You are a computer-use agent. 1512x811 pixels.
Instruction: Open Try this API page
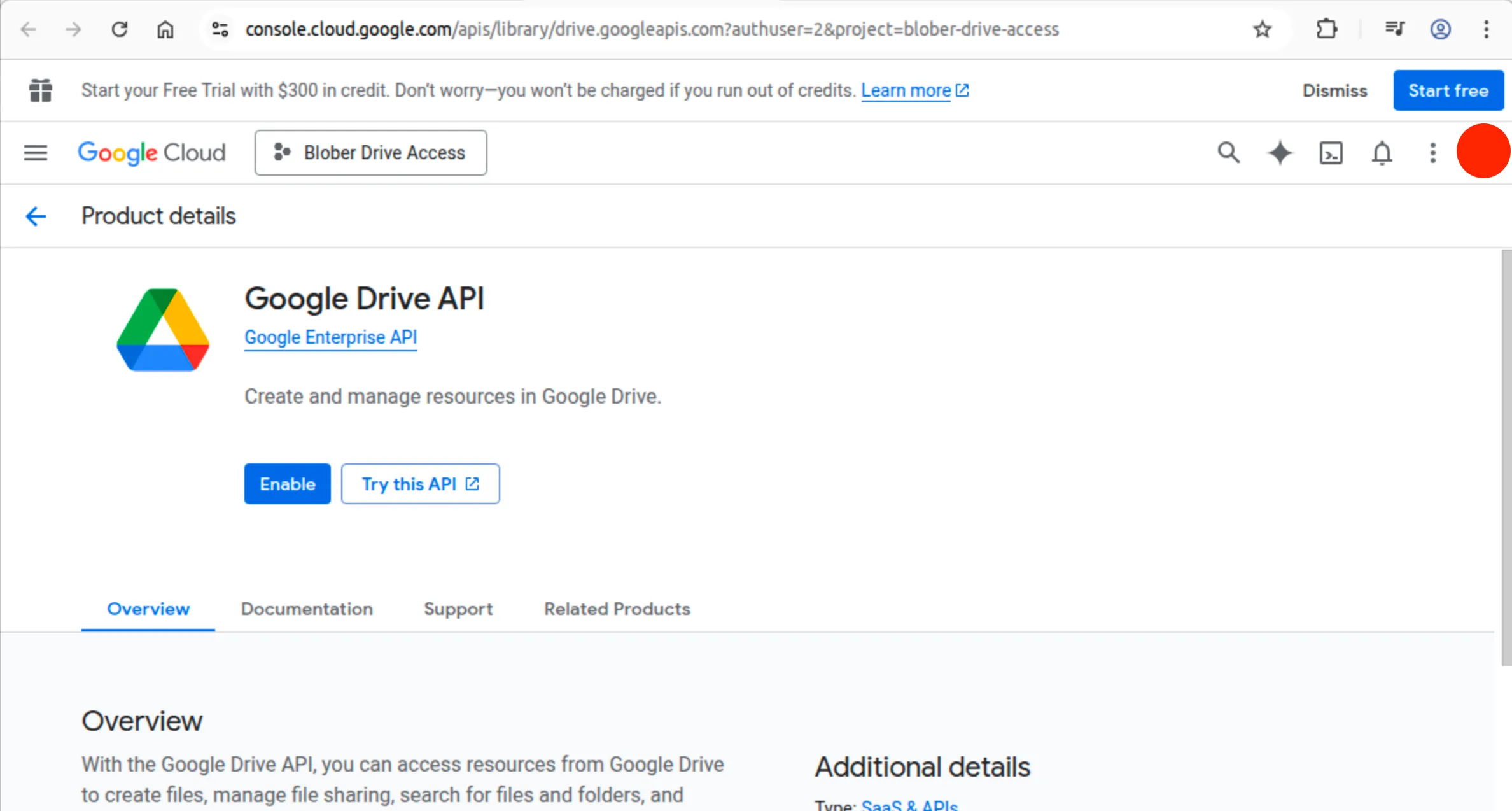[x=420, y=484]
